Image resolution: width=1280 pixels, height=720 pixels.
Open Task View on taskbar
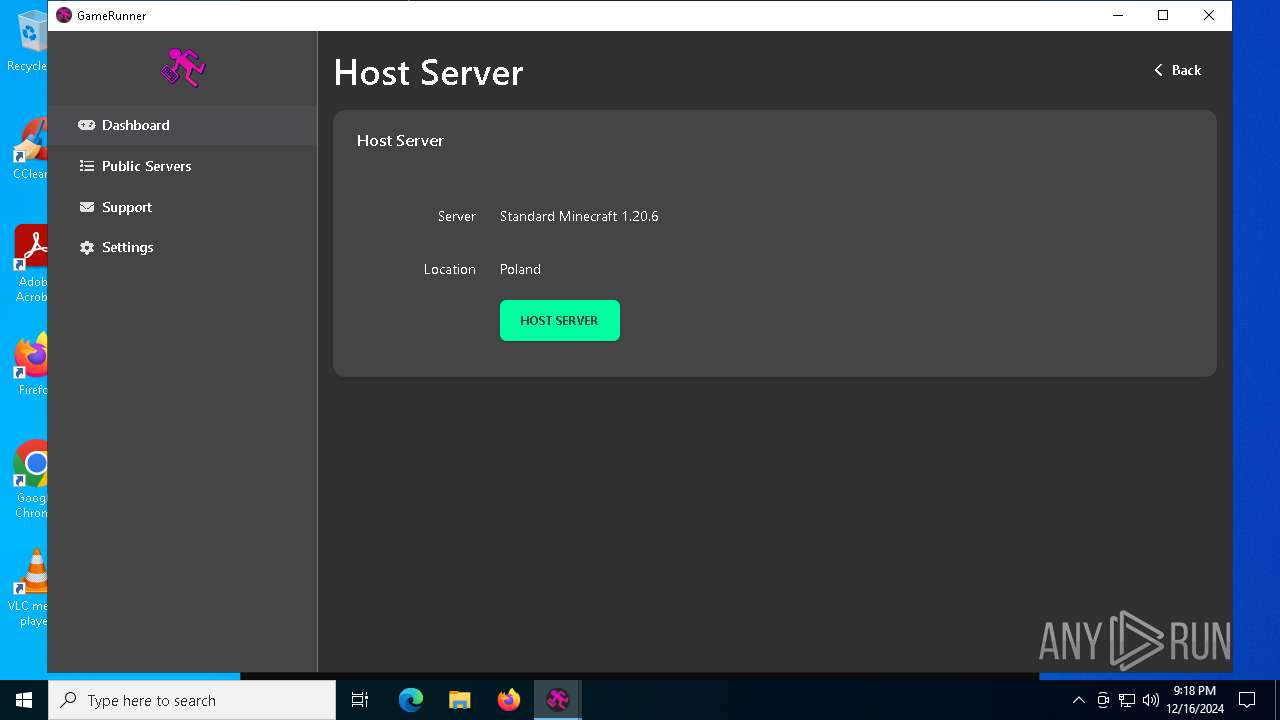[x=360, y=700]
